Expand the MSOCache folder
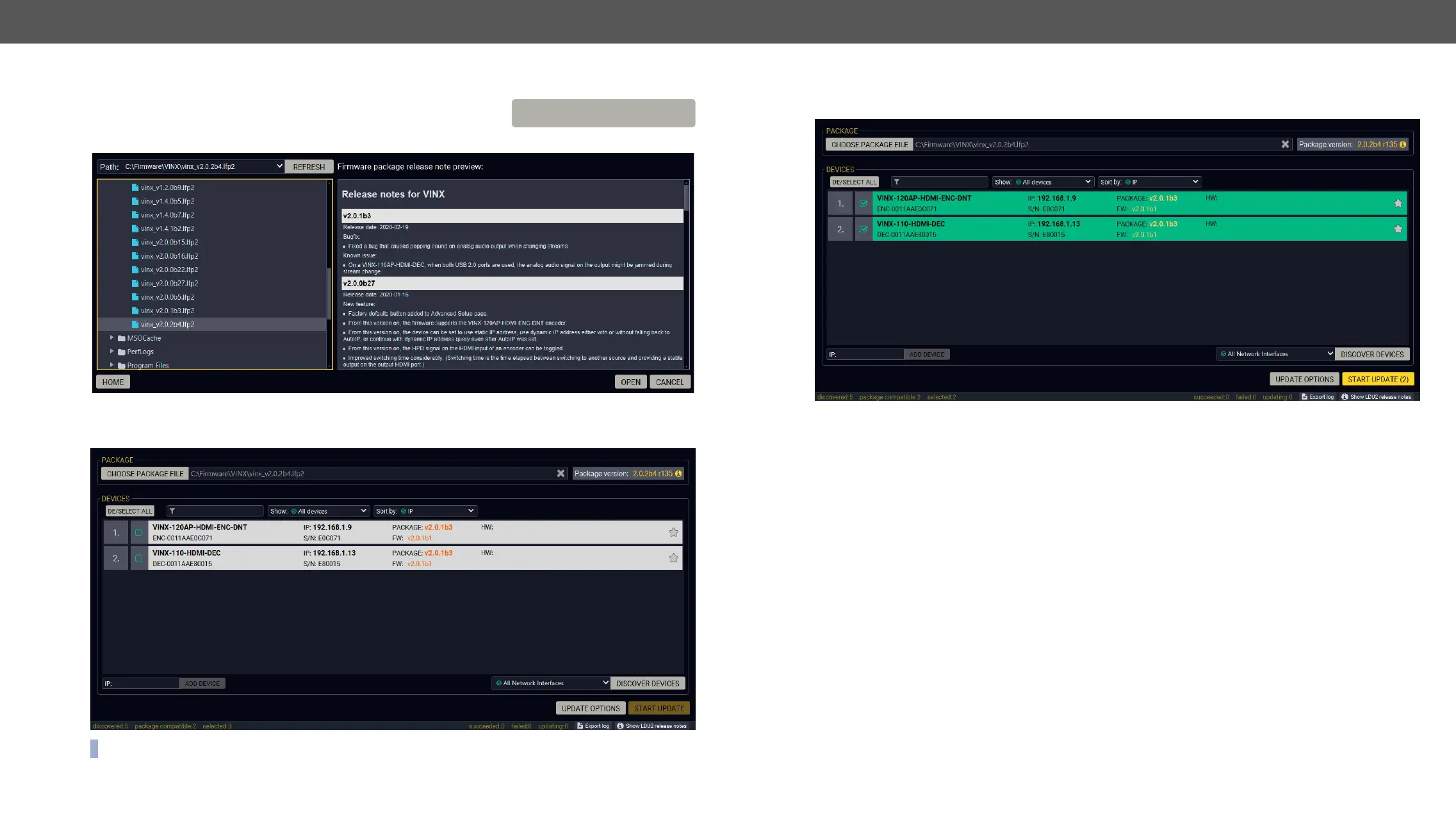 point(111,338)
